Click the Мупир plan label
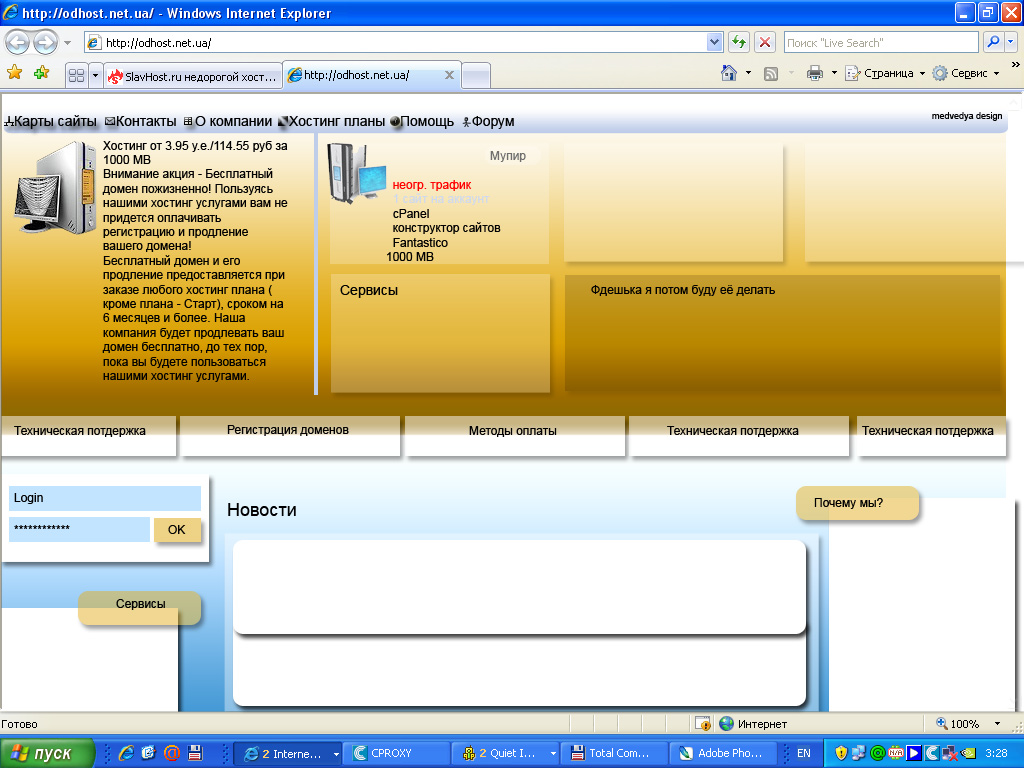The image size is (1024, 768). click(x=507, y=155)
